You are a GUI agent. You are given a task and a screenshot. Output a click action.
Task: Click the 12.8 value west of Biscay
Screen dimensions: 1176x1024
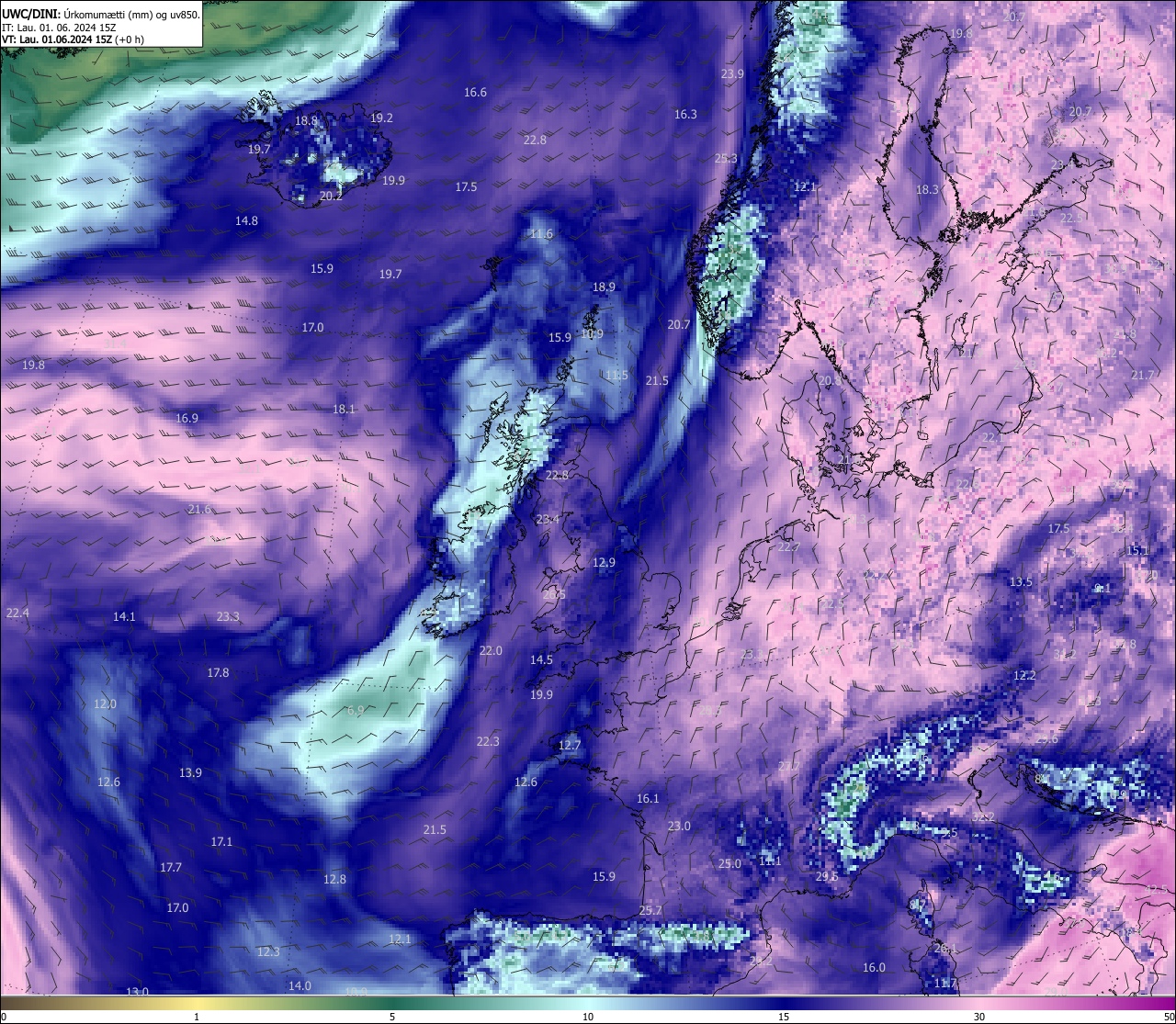[x=334, y=880]
